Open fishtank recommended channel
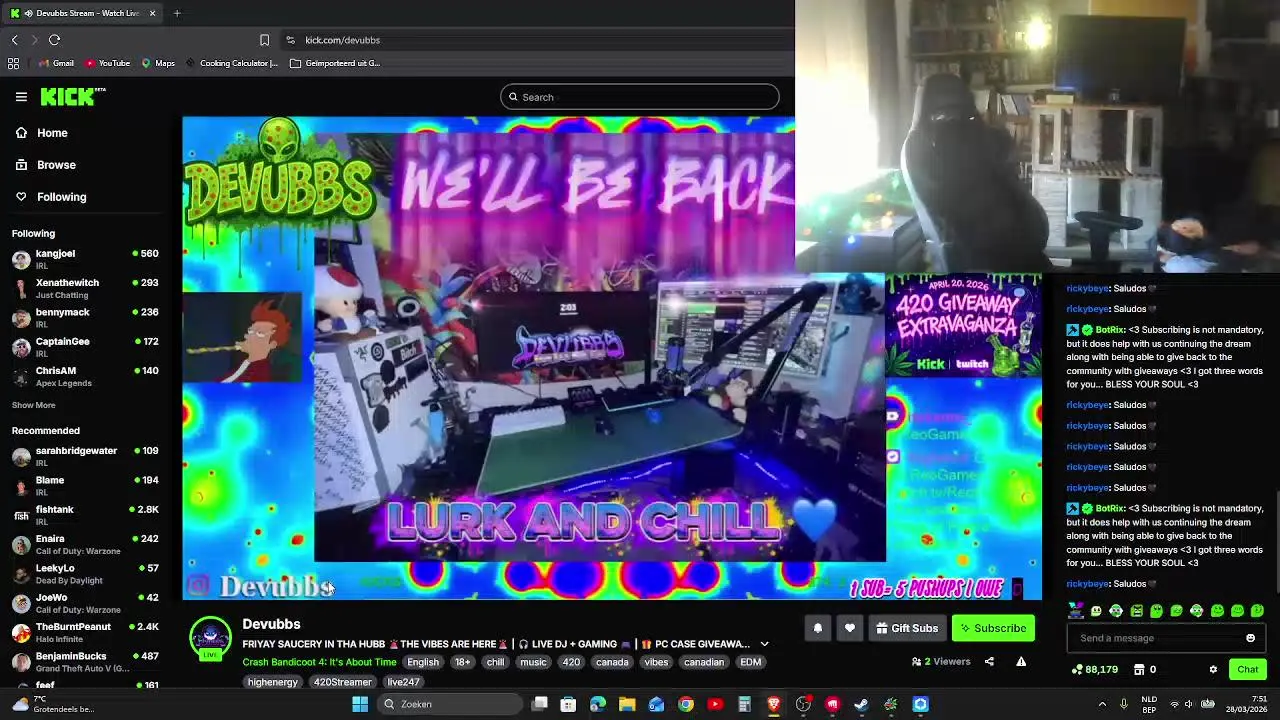This screenshot has height=720, width=1280. [85, 515]
